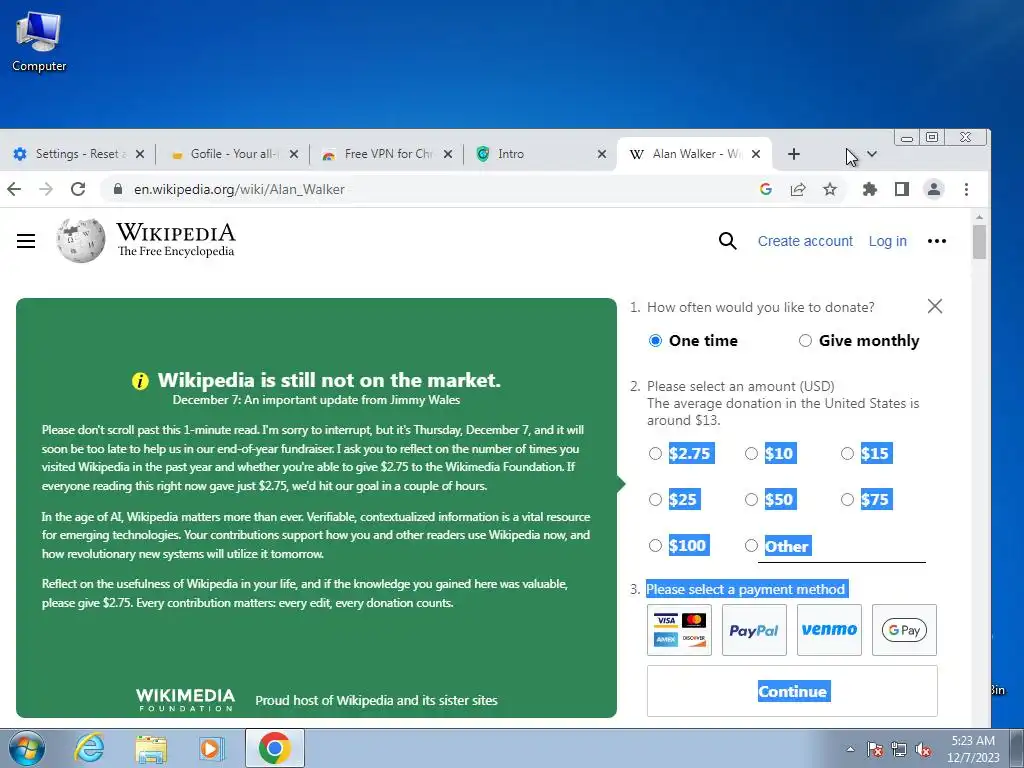This screenshot has height=768, width=1024.
Task: Open the Wikipedia hamburger main menu
Action: pos(26,241)
